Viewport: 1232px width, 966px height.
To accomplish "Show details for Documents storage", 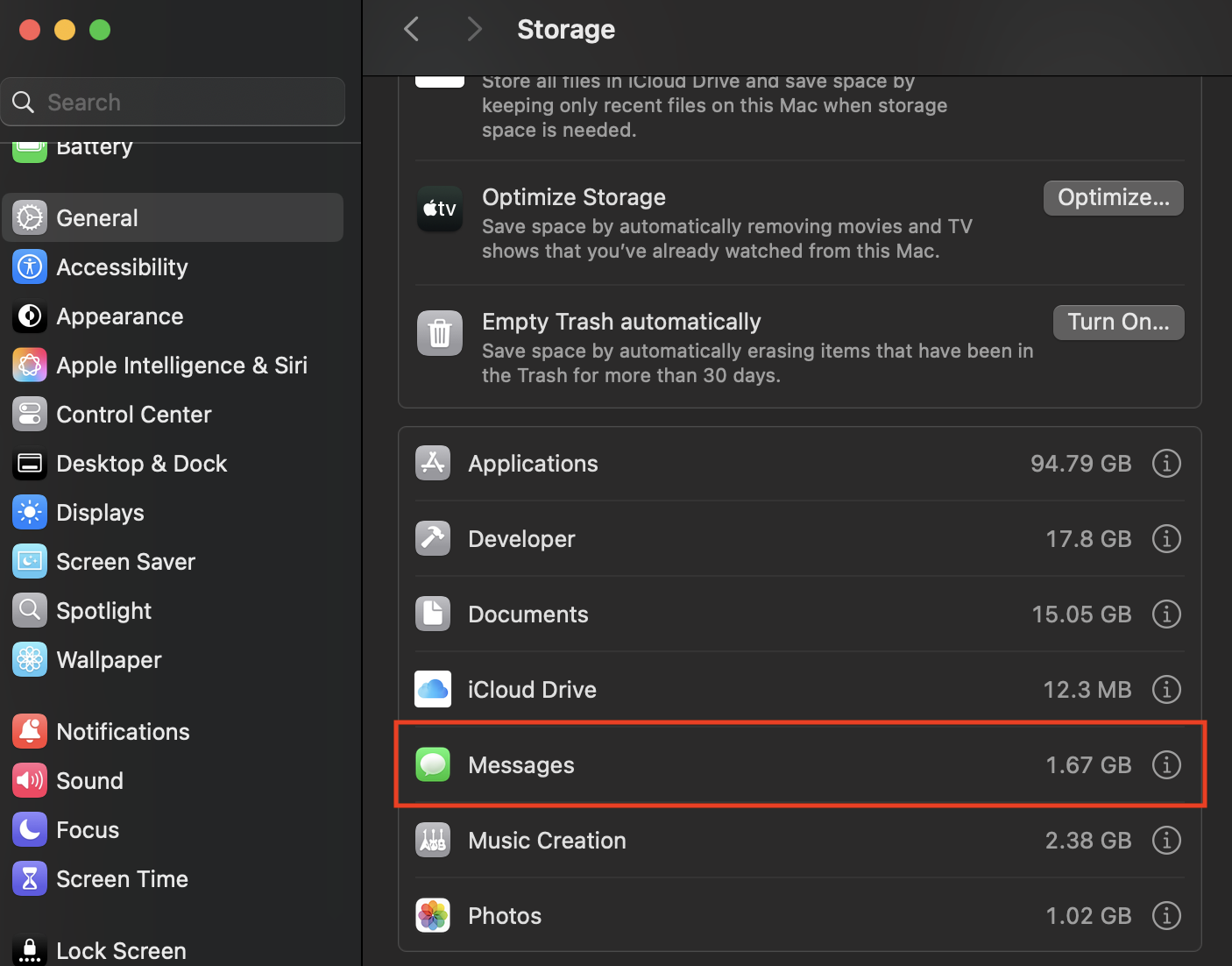I will [x=1166, y=614].
